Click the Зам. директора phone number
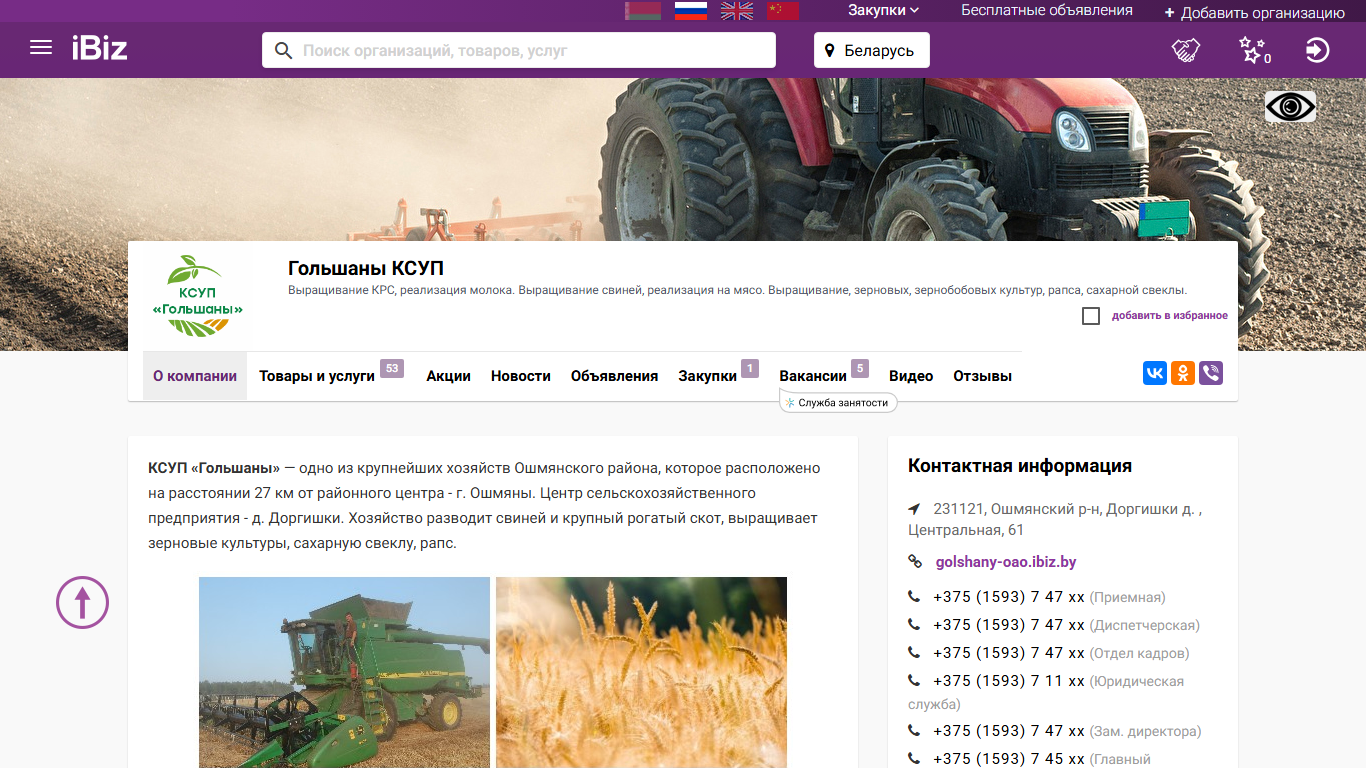1366x768 pixels. 1009,731
